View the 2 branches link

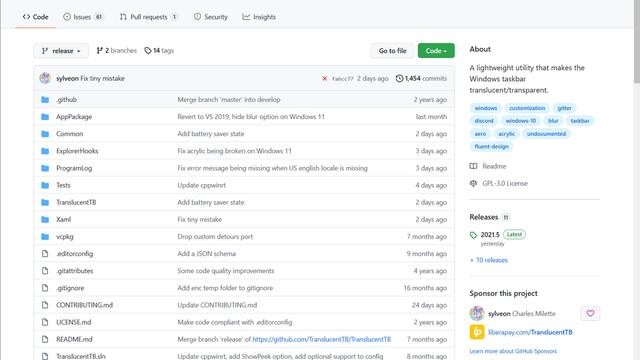coord(116,51)
